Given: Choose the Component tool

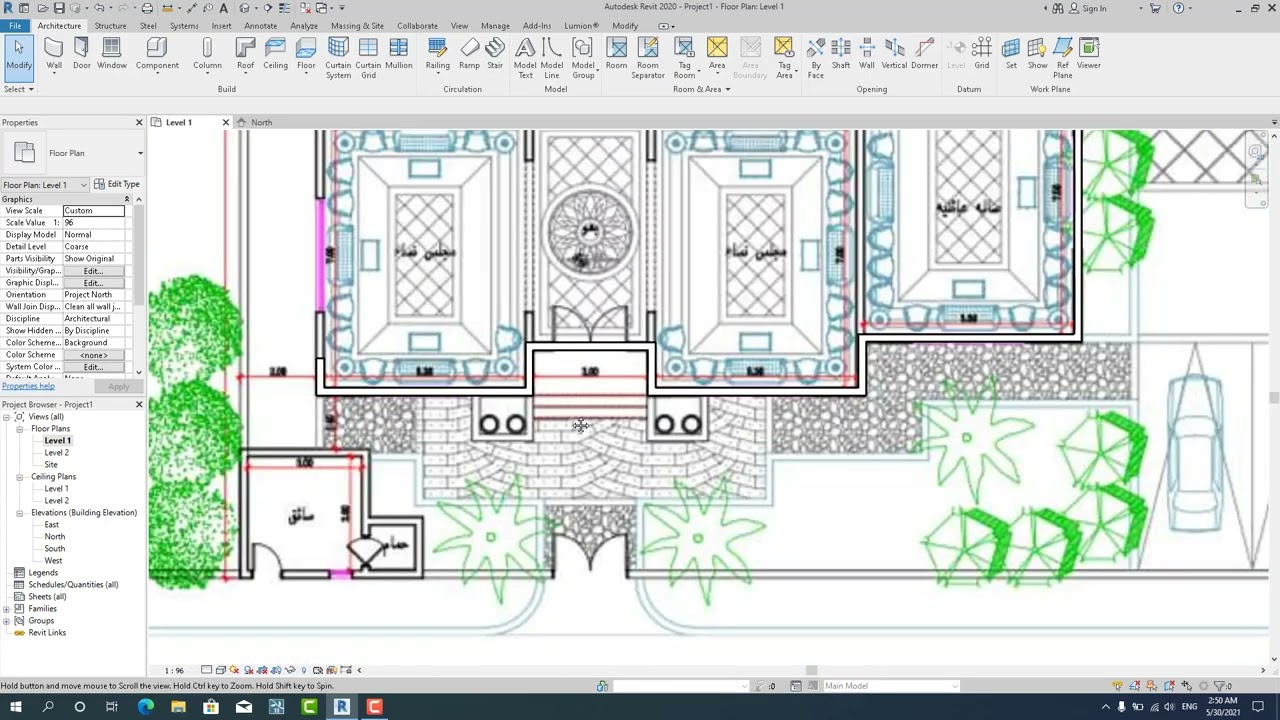Looking at the screenshot, I should [x=157, y=54].
